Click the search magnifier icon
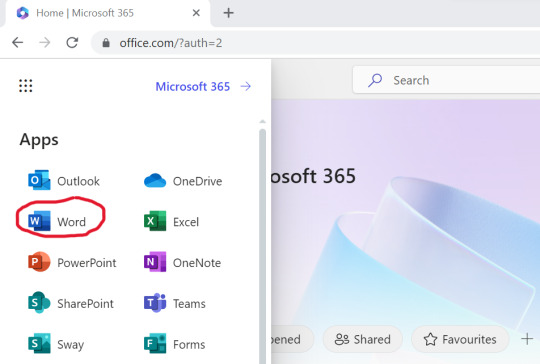 (x=375, y=80)
